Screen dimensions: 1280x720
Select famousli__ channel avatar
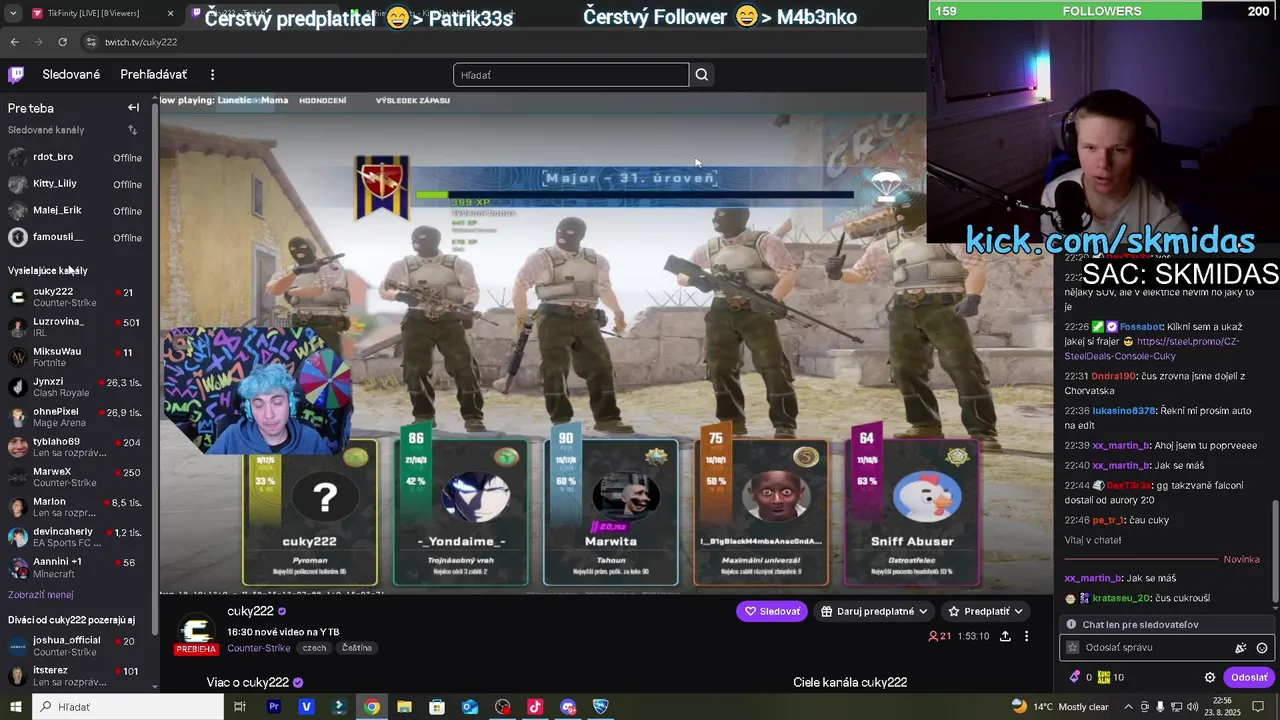(x=17, y=237)
